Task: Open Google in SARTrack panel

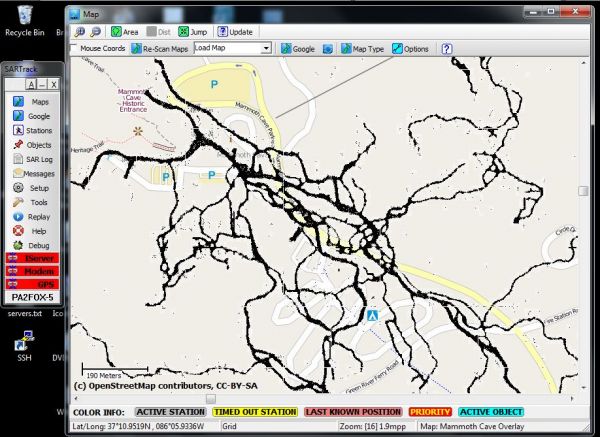Action: [32, 116]
